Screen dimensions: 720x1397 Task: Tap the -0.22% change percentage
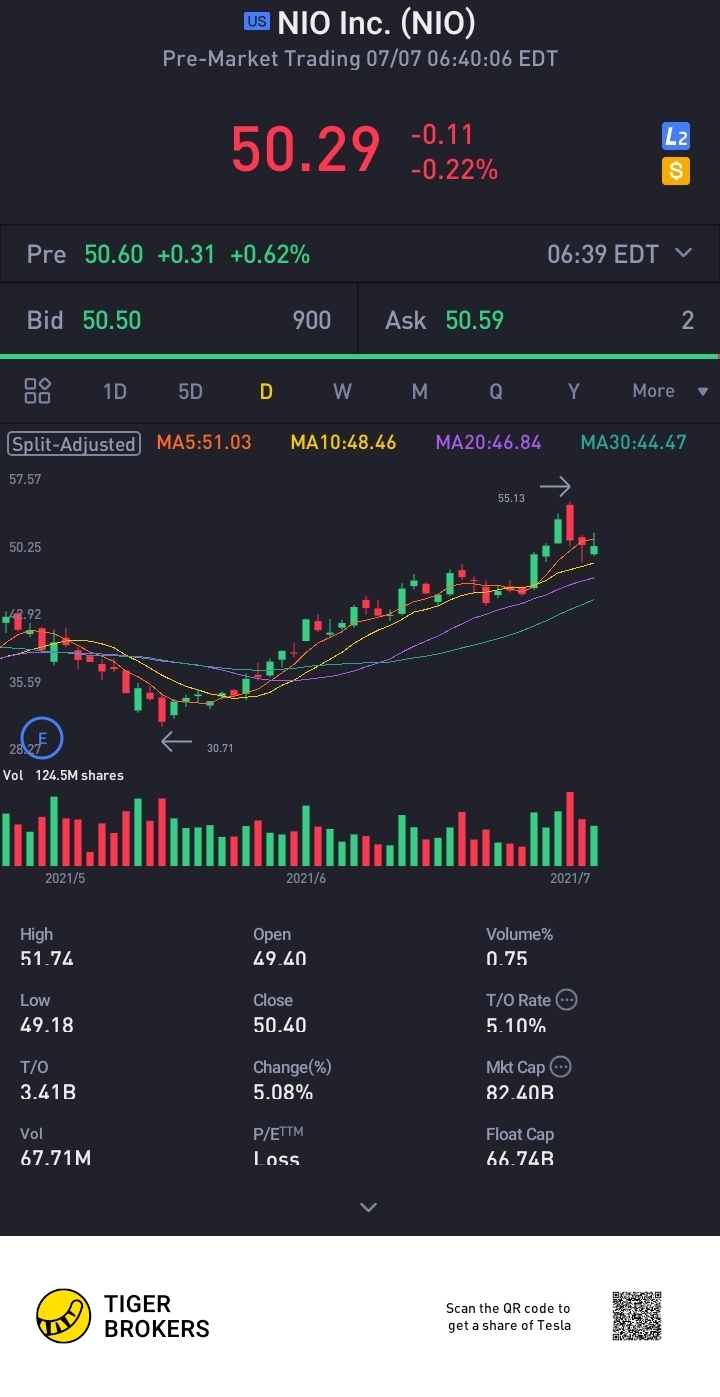pyautogui.click(x=454, y=170)
